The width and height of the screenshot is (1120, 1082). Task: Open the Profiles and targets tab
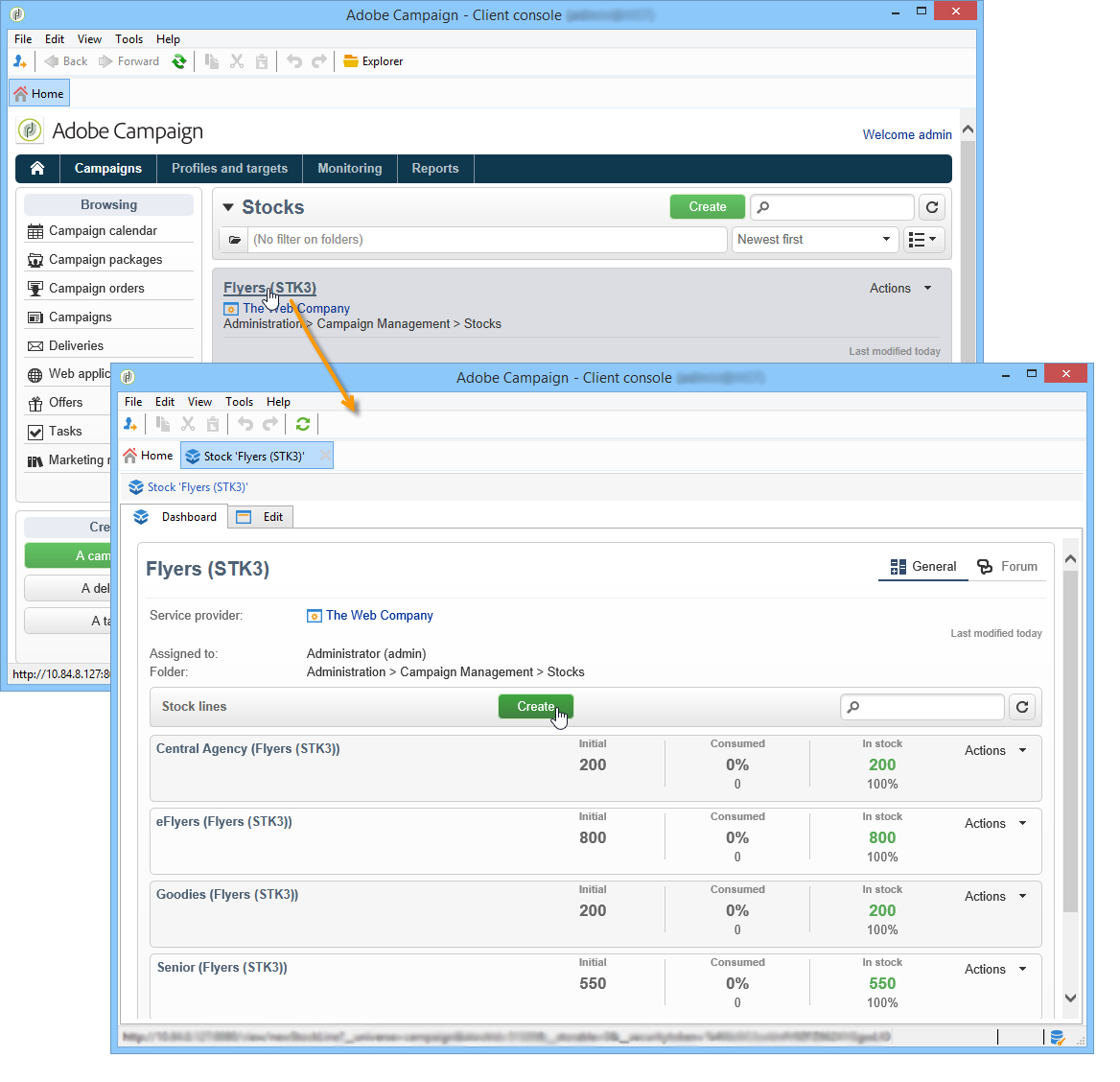229,168
